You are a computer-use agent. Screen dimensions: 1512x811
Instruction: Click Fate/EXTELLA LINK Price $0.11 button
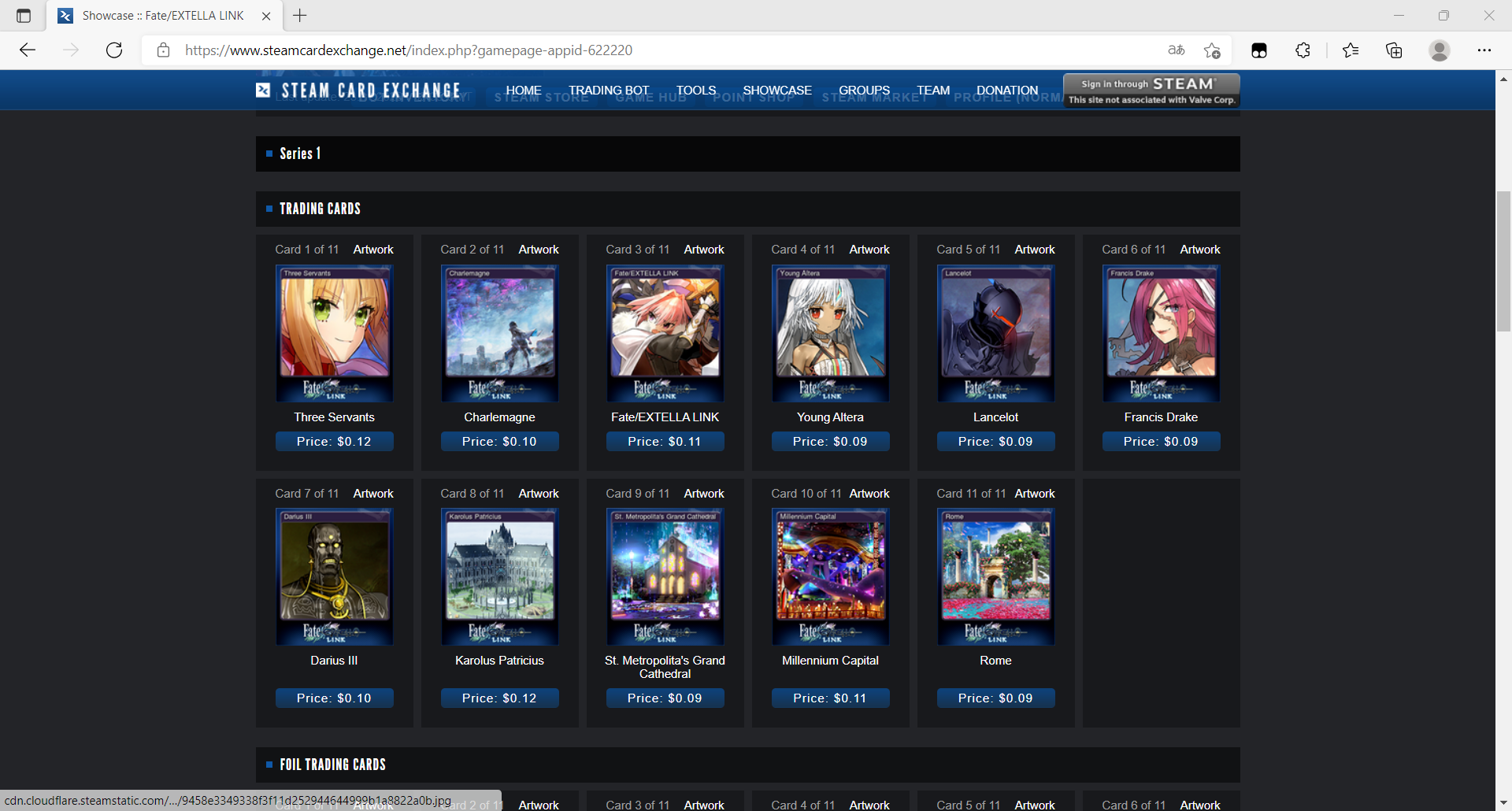coord(665,442)
